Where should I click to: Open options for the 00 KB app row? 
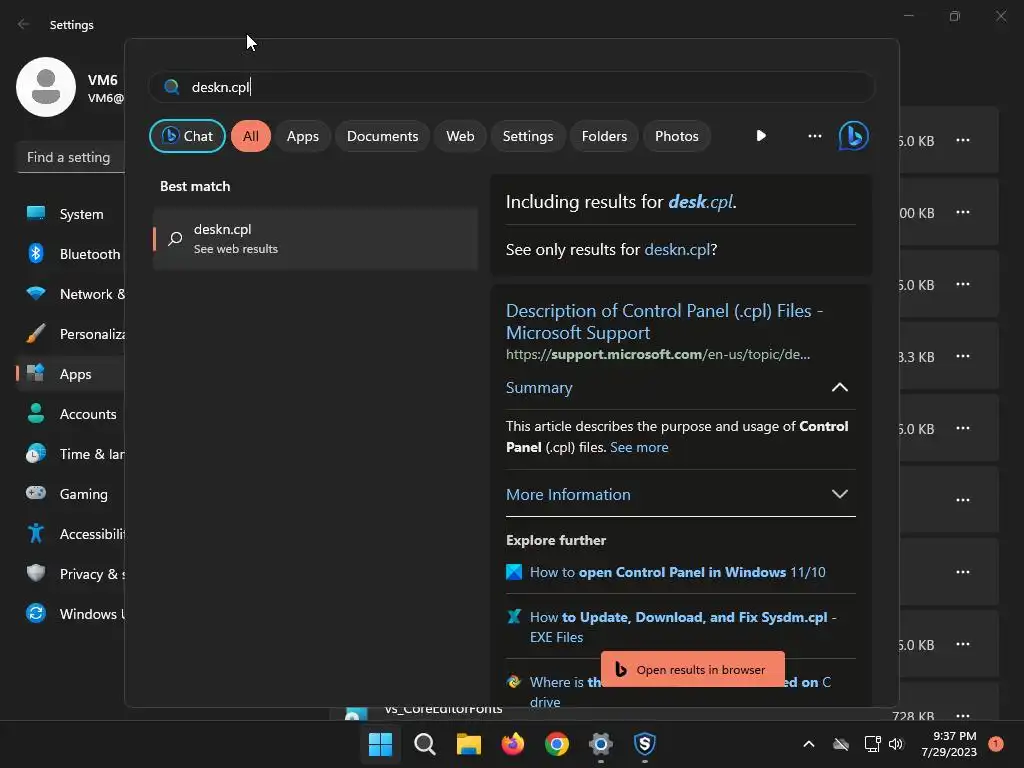pyautogui.click(x=963, y=212)
